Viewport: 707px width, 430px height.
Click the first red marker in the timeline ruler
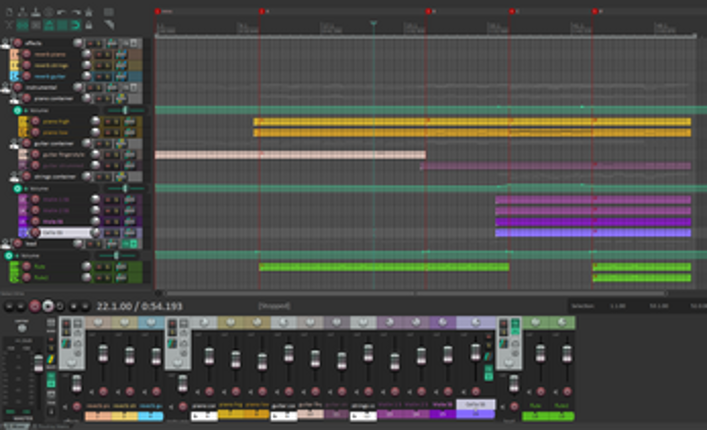(x=157, y=12)
